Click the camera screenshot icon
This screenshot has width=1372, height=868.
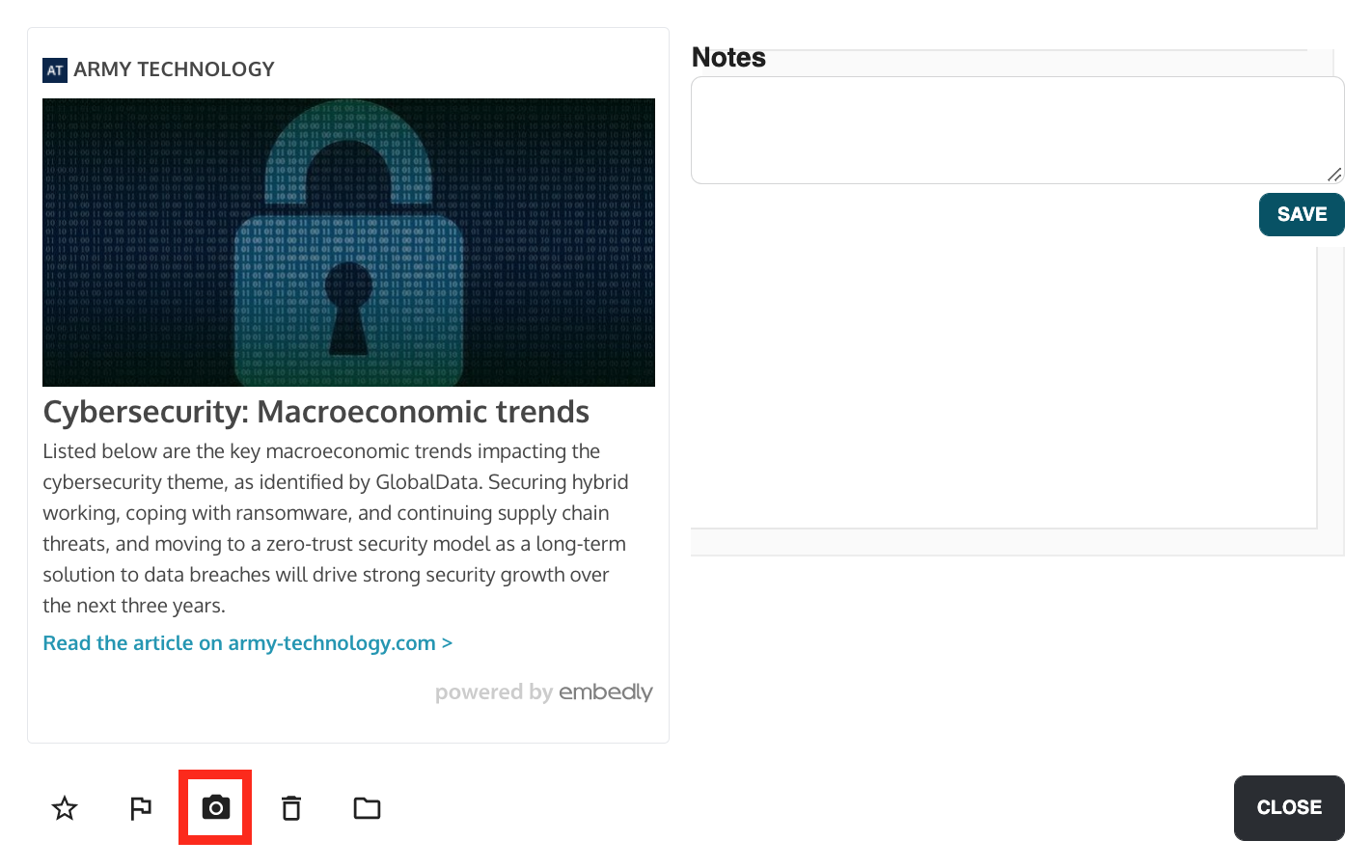[x=215, y=808]
